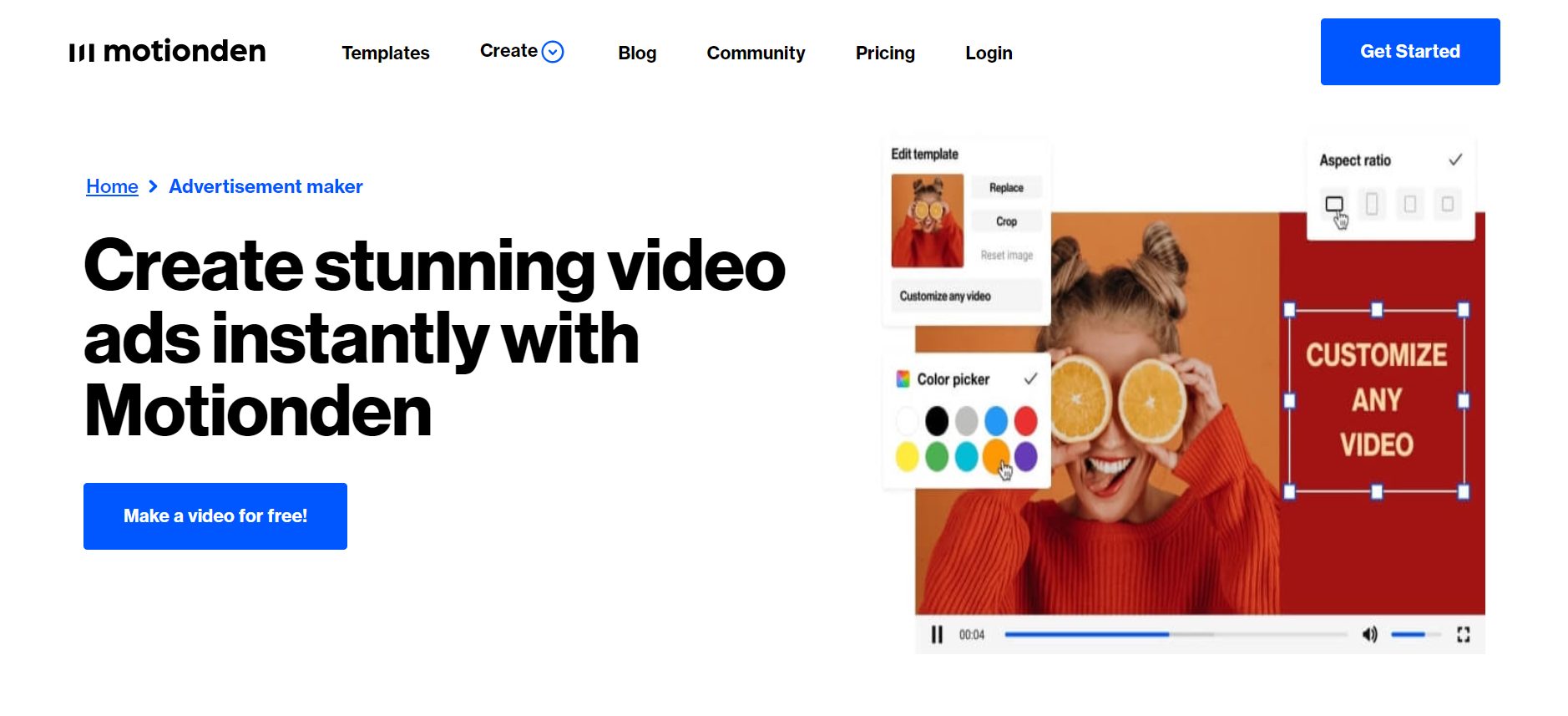Pick the yellow color swatch

(907, 456)
